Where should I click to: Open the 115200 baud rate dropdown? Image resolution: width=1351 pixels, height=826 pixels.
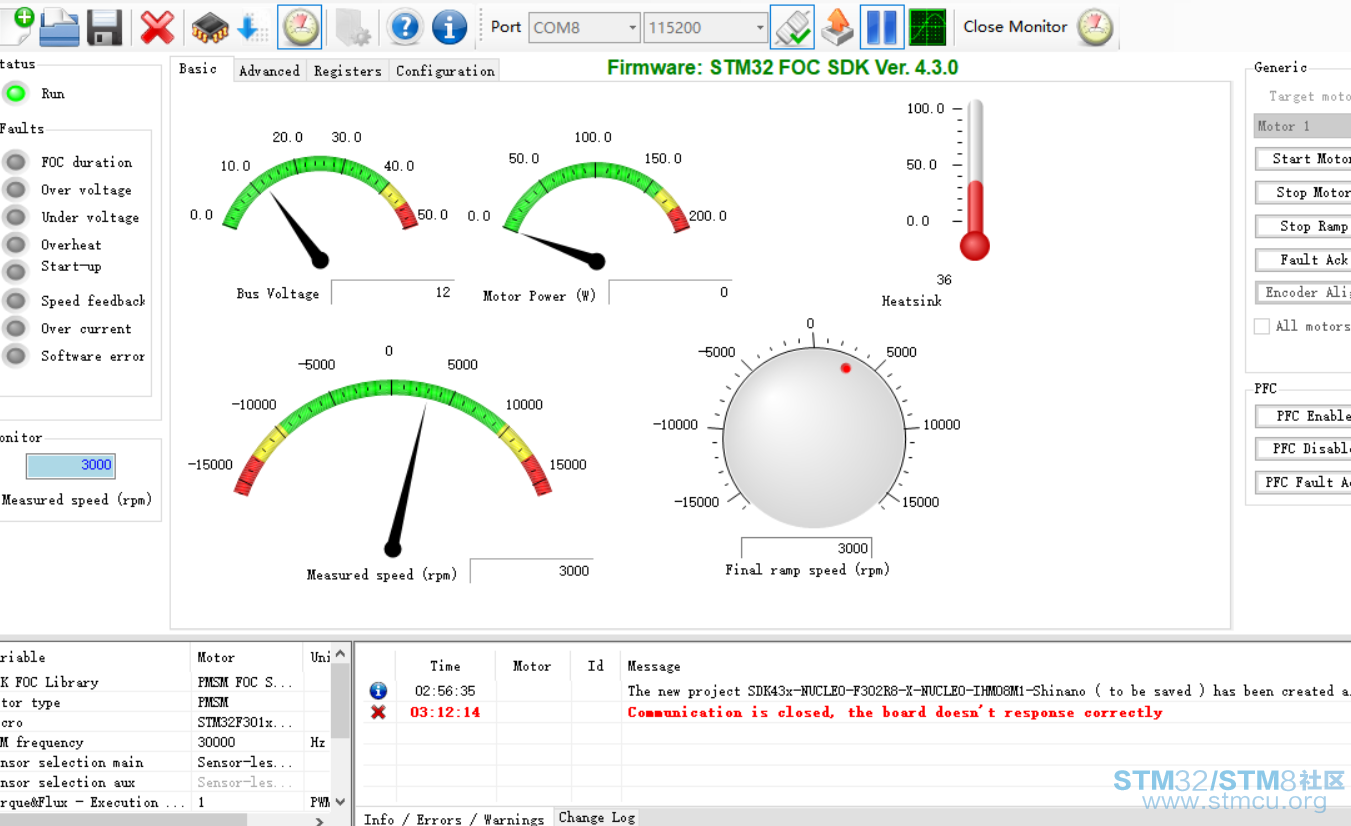click(706, 27)
